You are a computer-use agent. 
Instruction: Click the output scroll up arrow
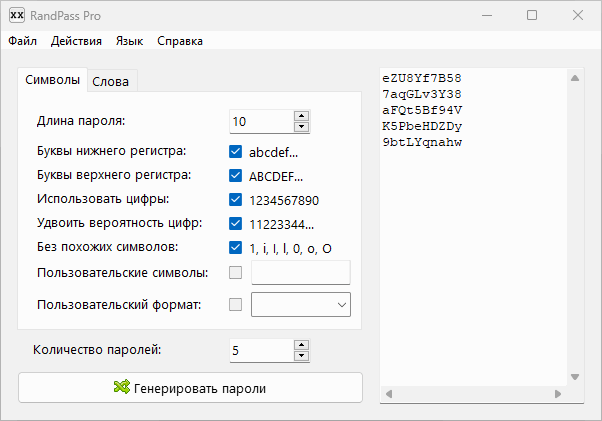[575, 78]
